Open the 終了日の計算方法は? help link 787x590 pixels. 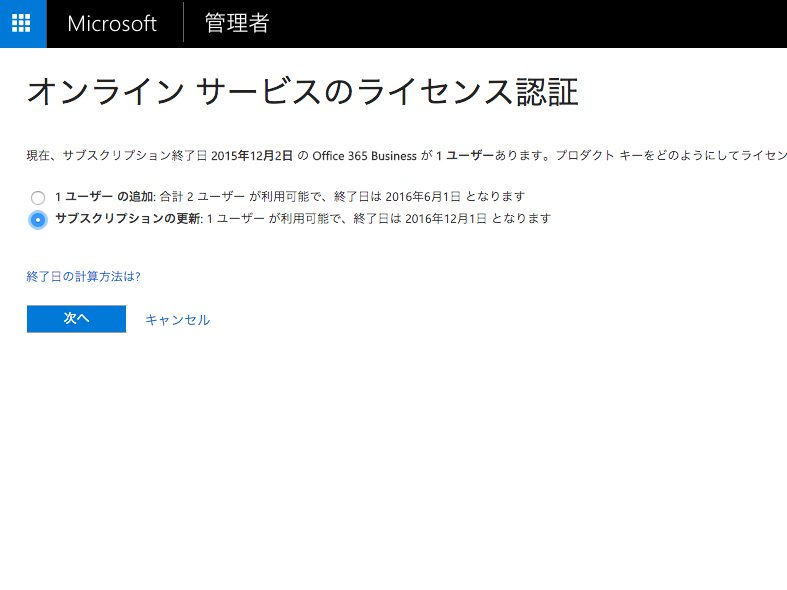pos(83,276)
